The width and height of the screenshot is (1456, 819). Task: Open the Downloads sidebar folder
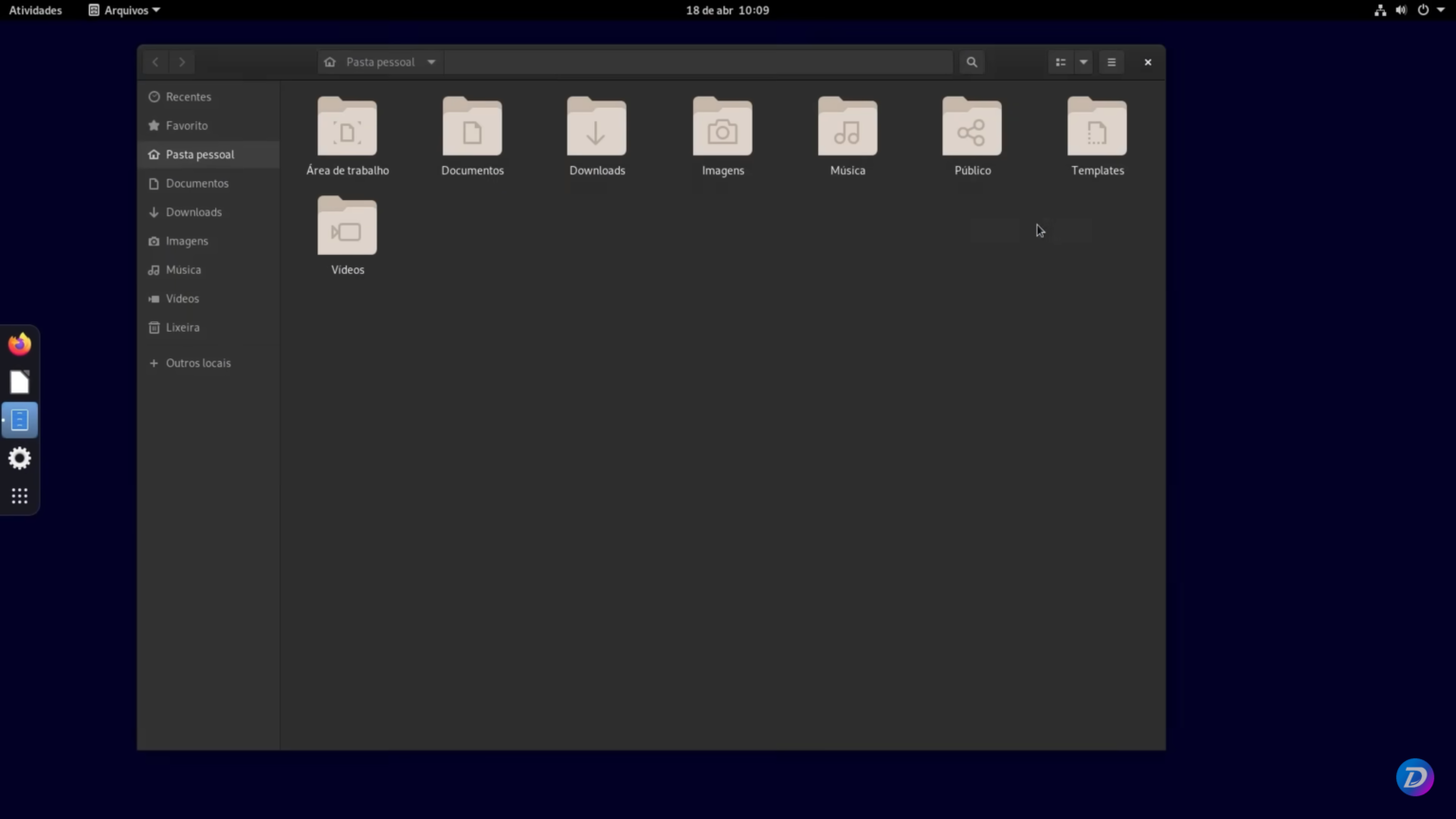[x=193, y=211]
